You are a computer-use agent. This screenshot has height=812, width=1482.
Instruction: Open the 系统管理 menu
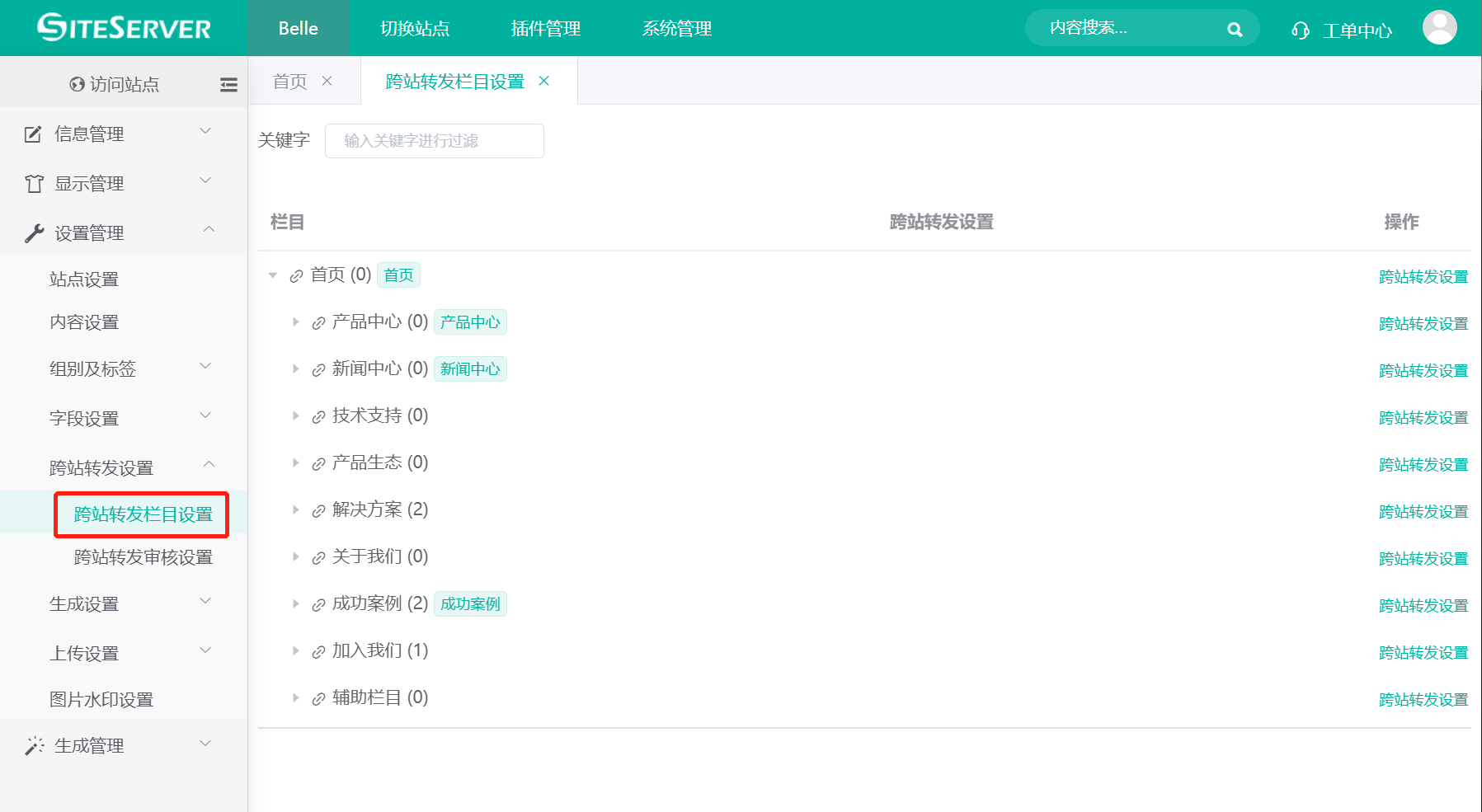pyautogui.click(x=675, y=28)
